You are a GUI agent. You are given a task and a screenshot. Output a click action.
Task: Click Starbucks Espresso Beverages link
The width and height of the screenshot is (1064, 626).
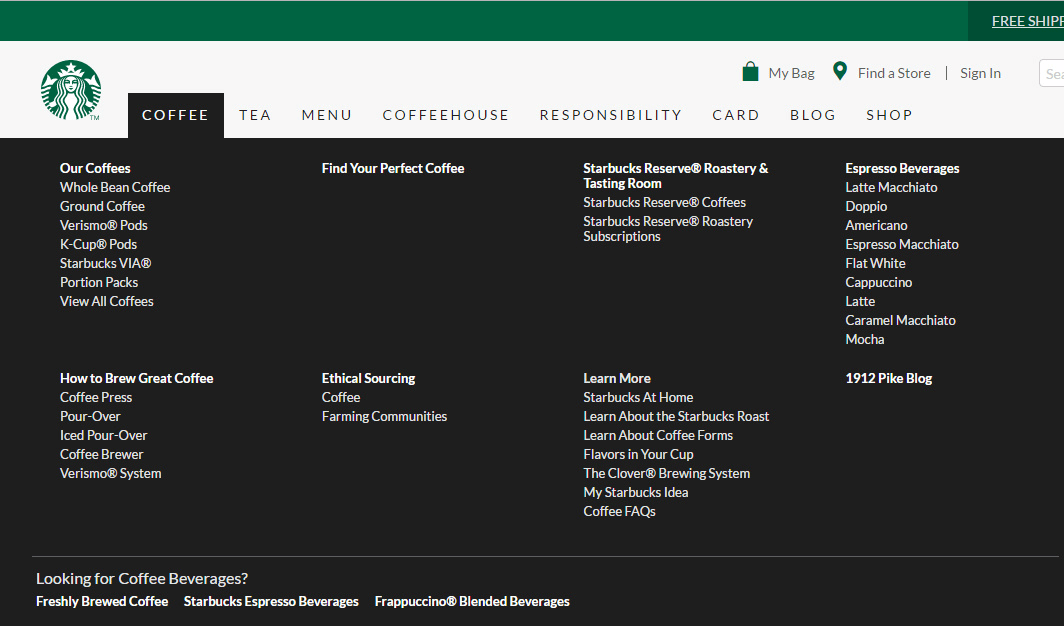[x=271, y=602]
